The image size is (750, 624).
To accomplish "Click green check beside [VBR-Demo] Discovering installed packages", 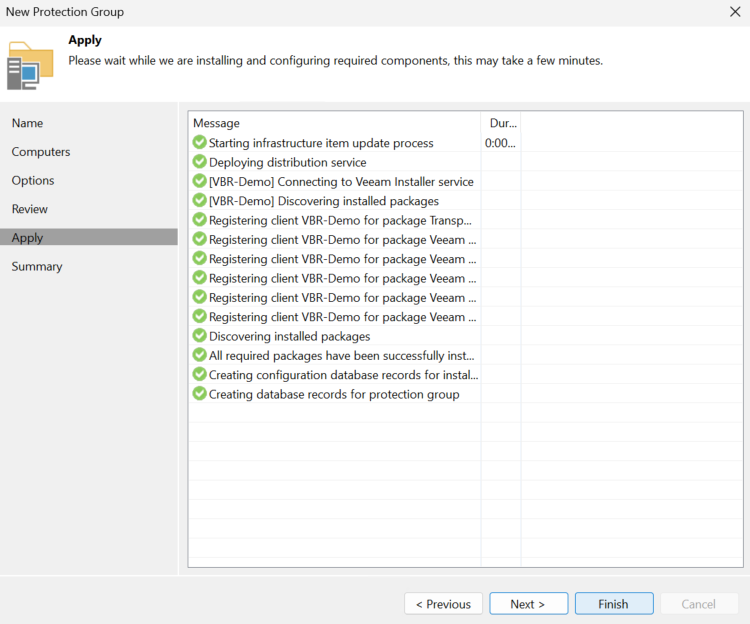I will coord(199,200).
